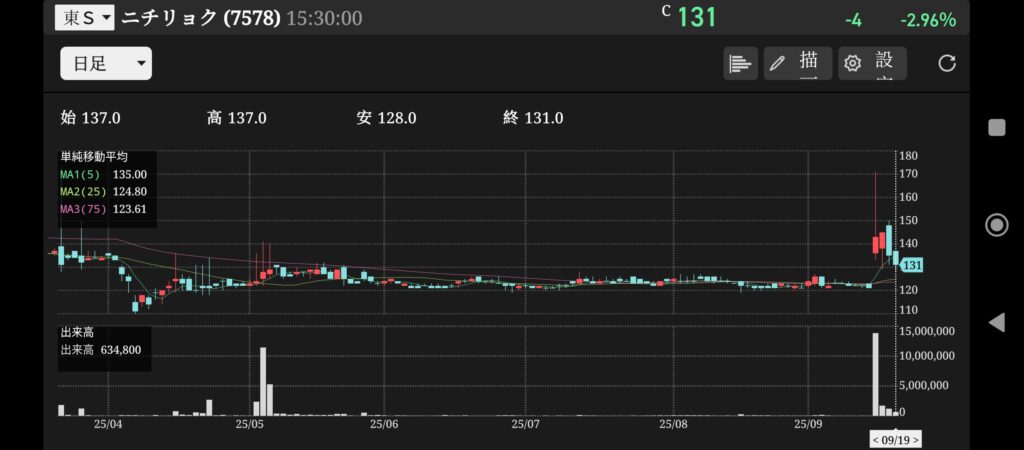This screenshot has height=450, width=1024.
Task: Expand the 東S market dropdown
Action: [x=85, y=17]
